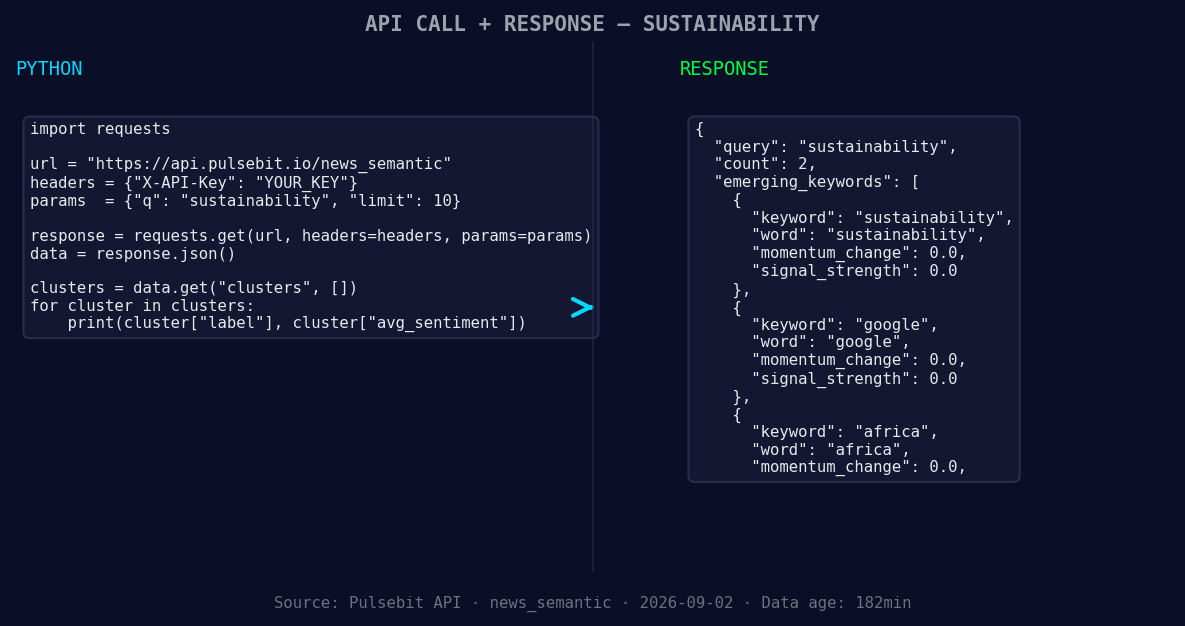1185x626 pixels.
Task: Click the "word": "africa" line
Action: point(831,450)
